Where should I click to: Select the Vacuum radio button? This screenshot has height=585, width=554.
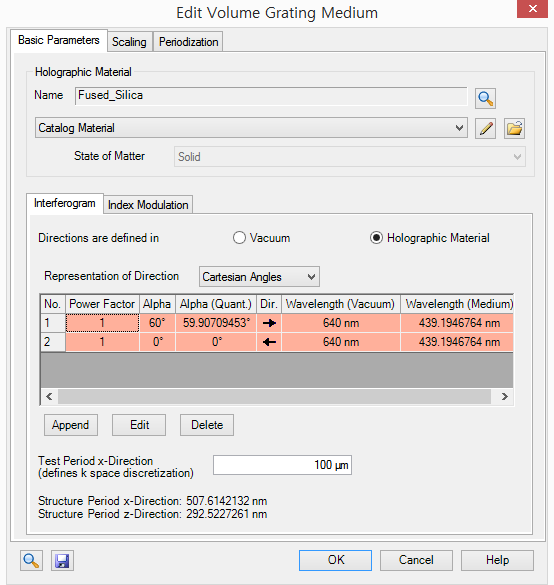[x=239, y=238]
